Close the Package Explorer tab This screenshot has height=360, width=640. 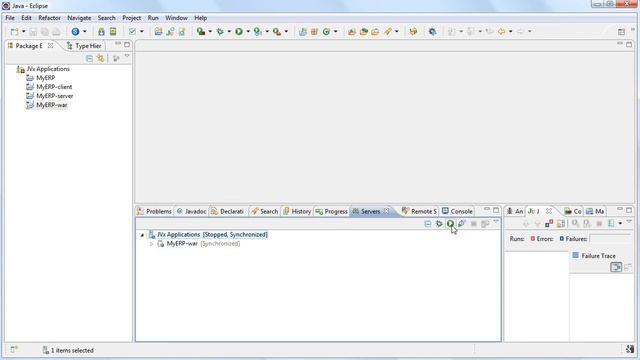click(51, 46)
